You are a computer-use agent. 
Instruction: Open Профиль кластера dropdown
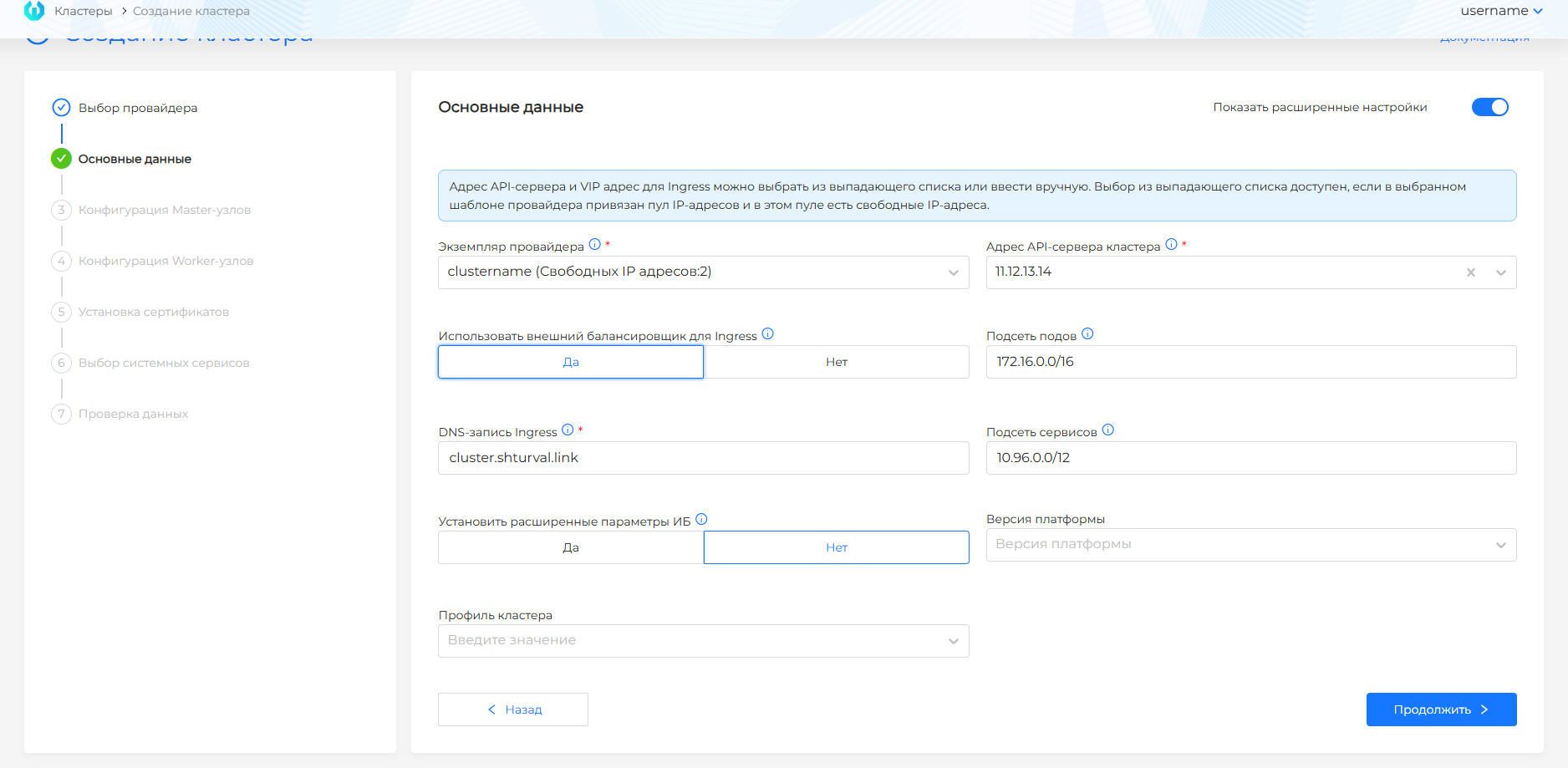(x=704, y=641)
